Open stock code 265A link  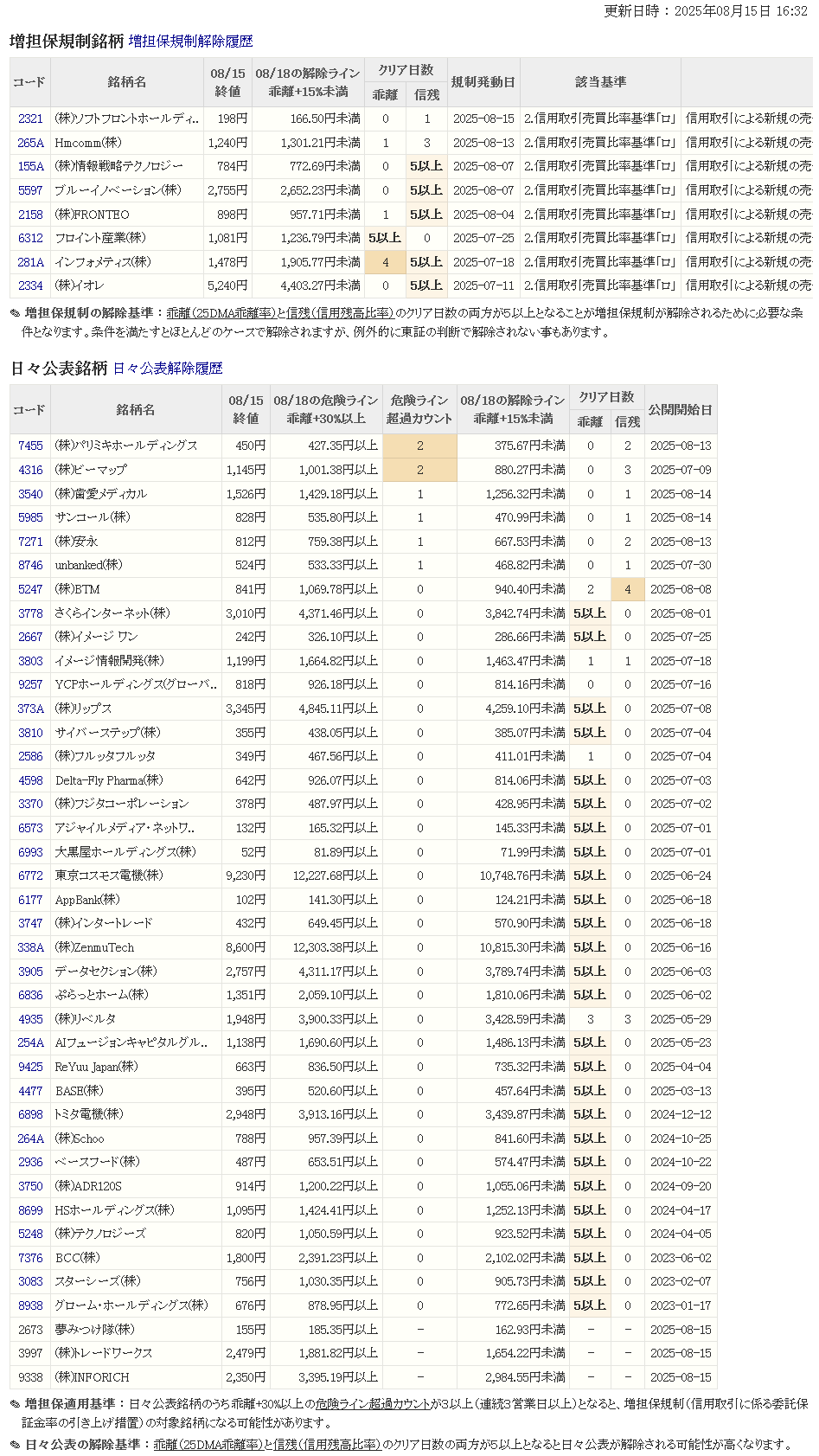coord(30,143)
